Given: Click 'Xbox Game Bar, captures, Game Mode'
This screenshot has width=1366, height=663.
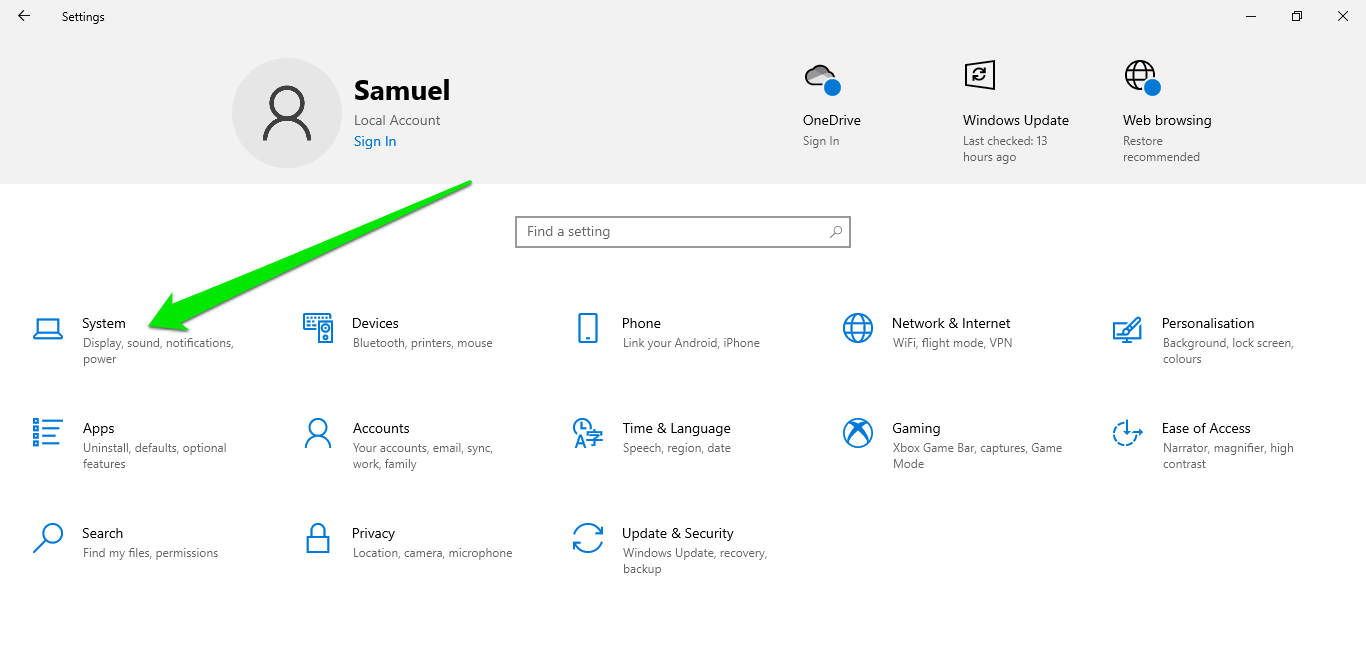Looking at the screenshot, I should tap(978, 456).
